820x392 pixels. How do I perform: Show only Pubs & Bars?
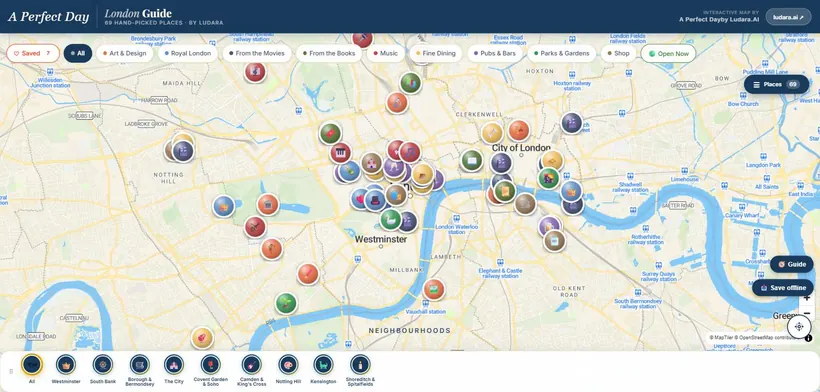point(495,53)
